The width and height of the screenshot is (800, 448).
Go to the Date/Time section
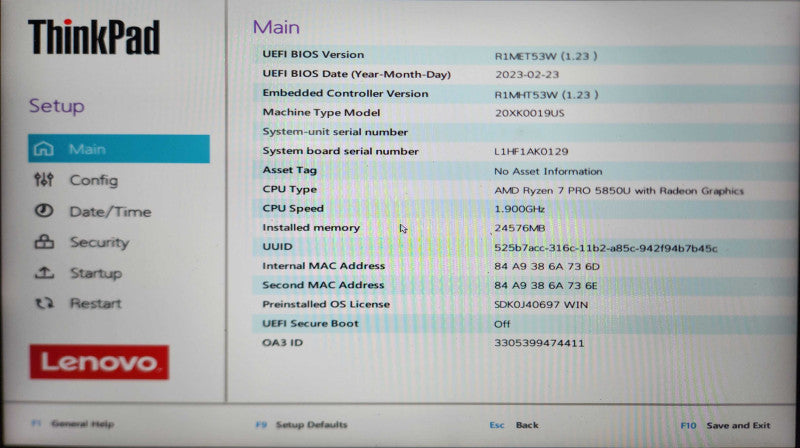pyautogui.click(x=110, y=211)
